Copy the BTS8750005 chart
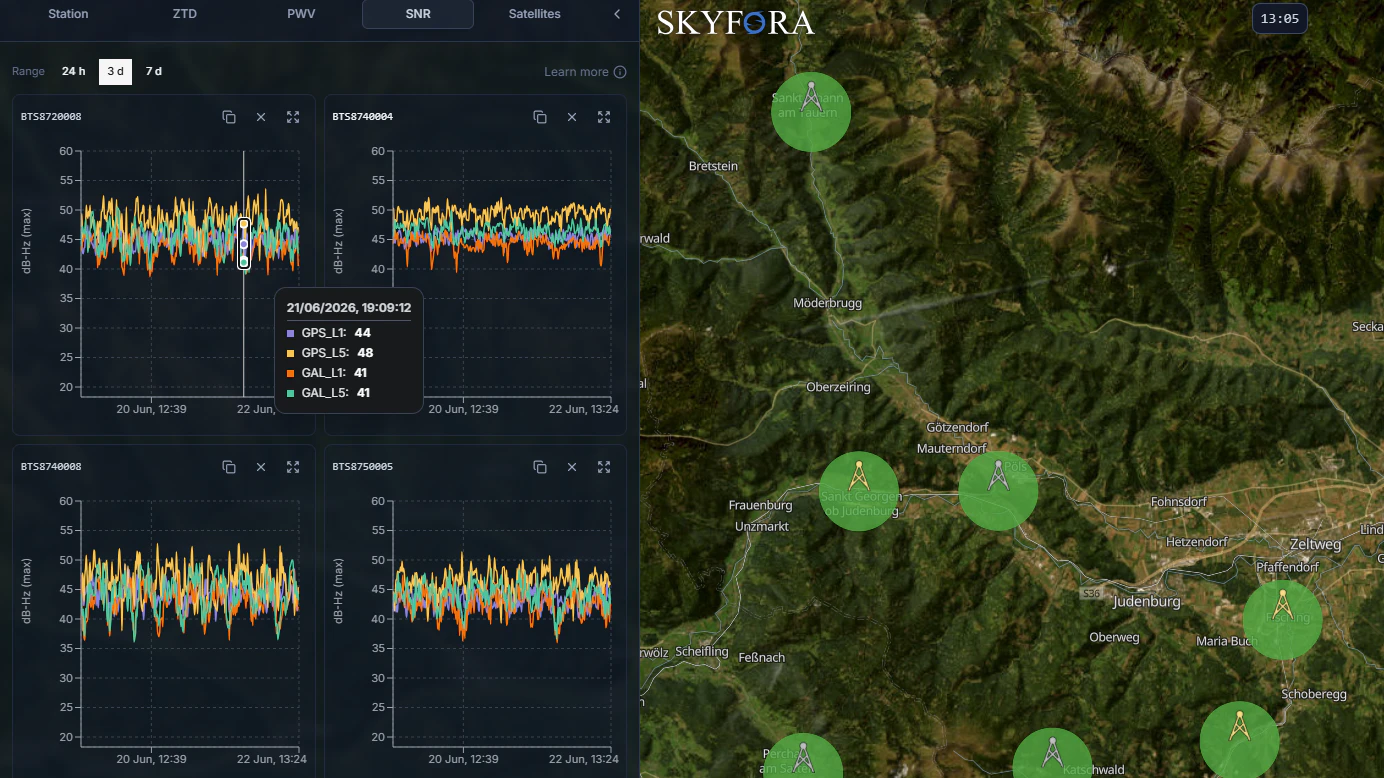Image resolution: width=1384 pixels, height=778 pixels. (x=540, y=467)
